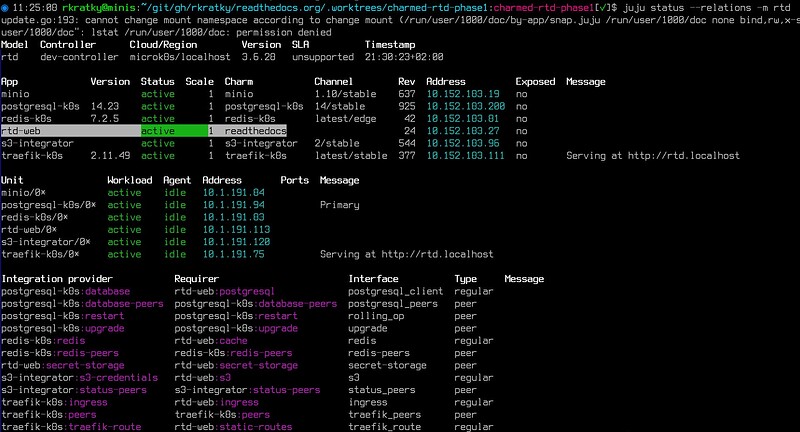Click the App table Serving at http://rtd.localhost message
The width and height of the screenshot is (800, 432).
pyautogui.click(x=653, y=156)
